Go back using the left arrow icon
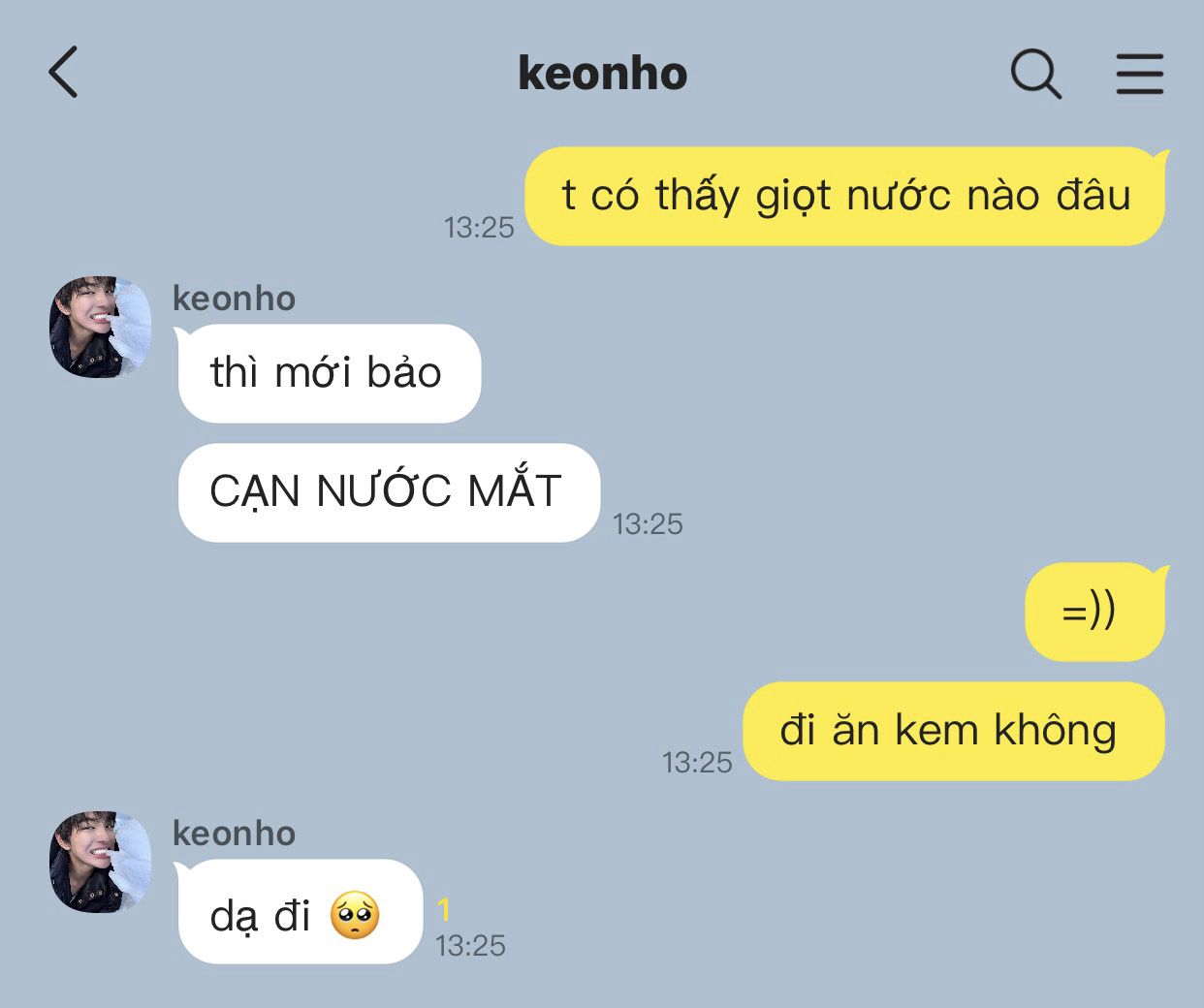 (x=63, y=73)
